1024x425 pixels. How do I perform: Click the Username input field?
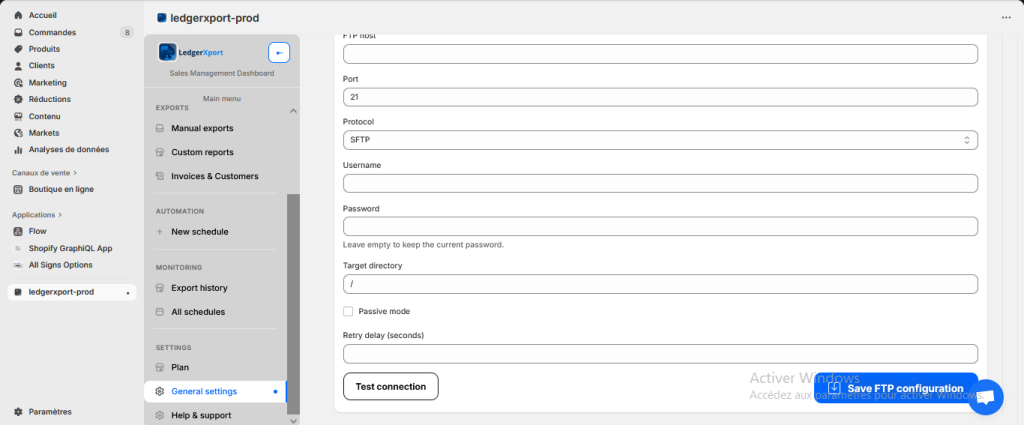(660, 183)
